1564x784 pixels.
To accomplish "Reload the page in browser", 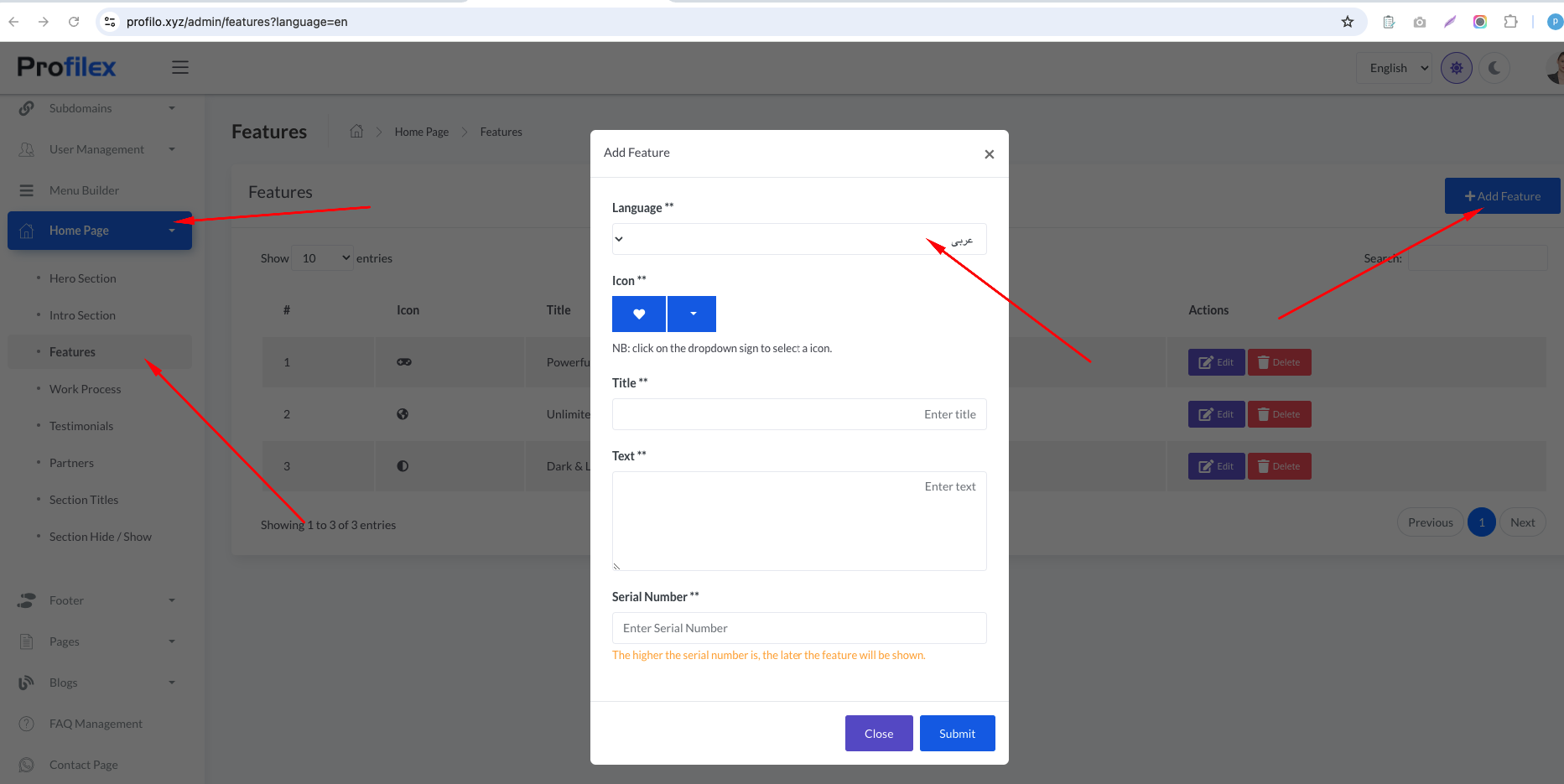I will pos(74,22).
